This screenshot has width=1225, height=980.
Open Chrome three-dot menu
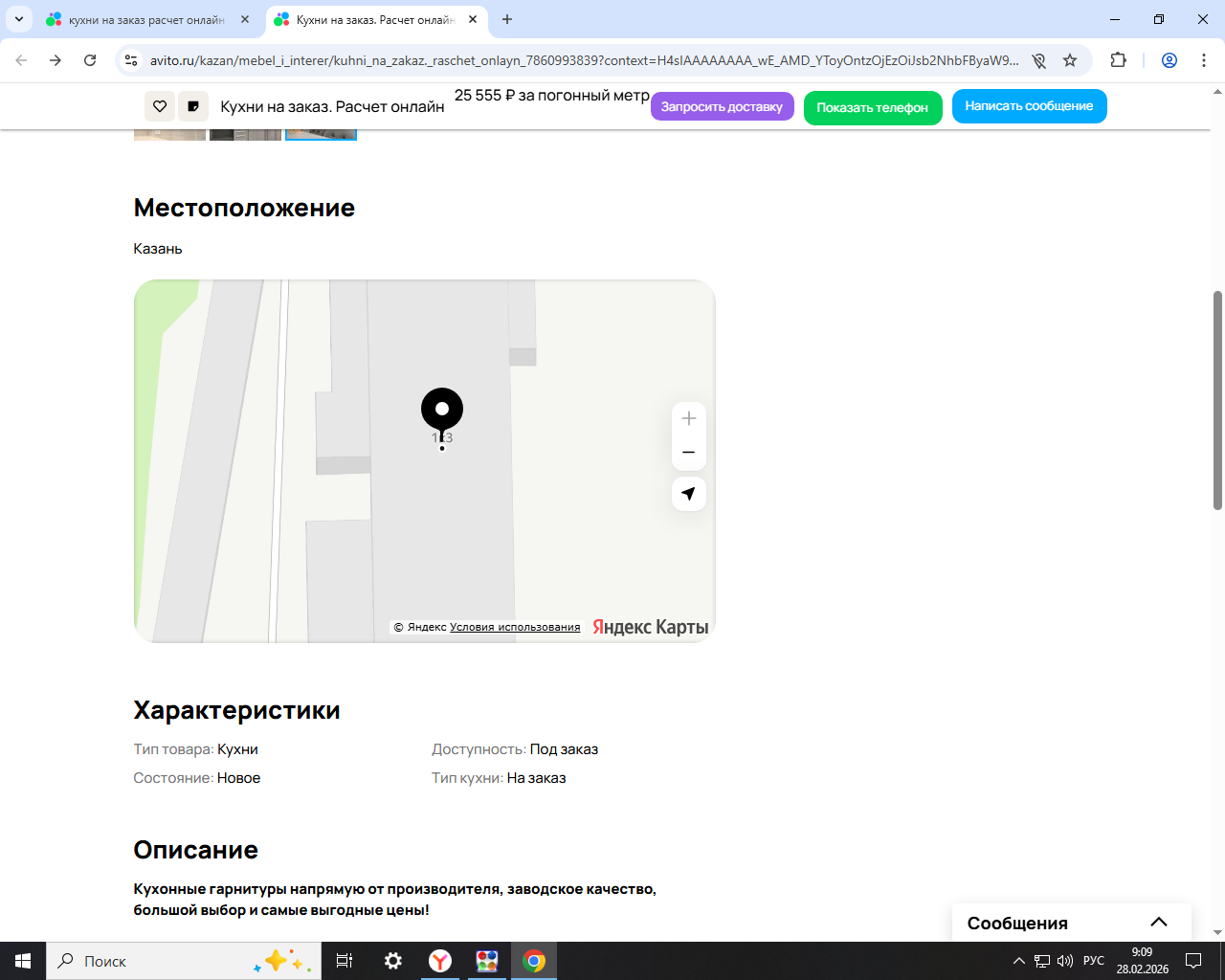(x=1204, y=60)
